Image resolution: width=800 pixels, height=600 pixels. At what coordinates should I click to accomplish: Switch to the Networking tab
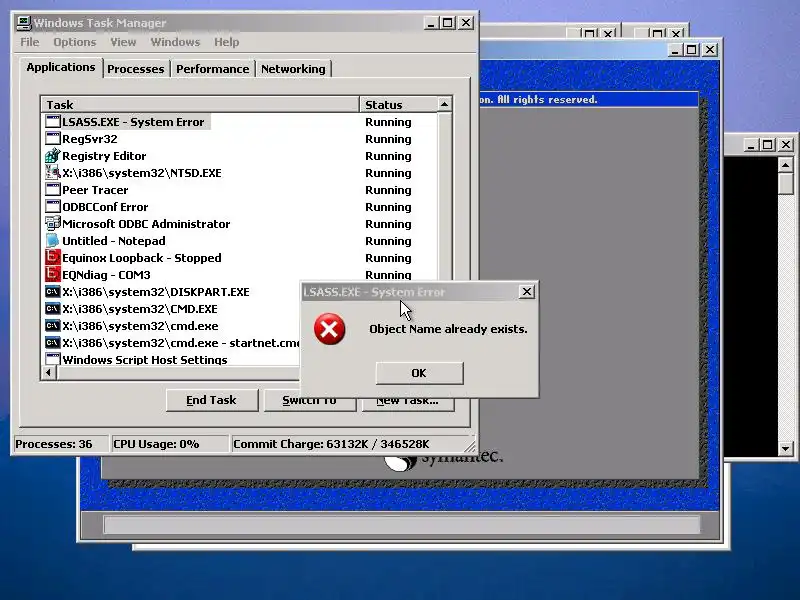[x=293, y=69]
